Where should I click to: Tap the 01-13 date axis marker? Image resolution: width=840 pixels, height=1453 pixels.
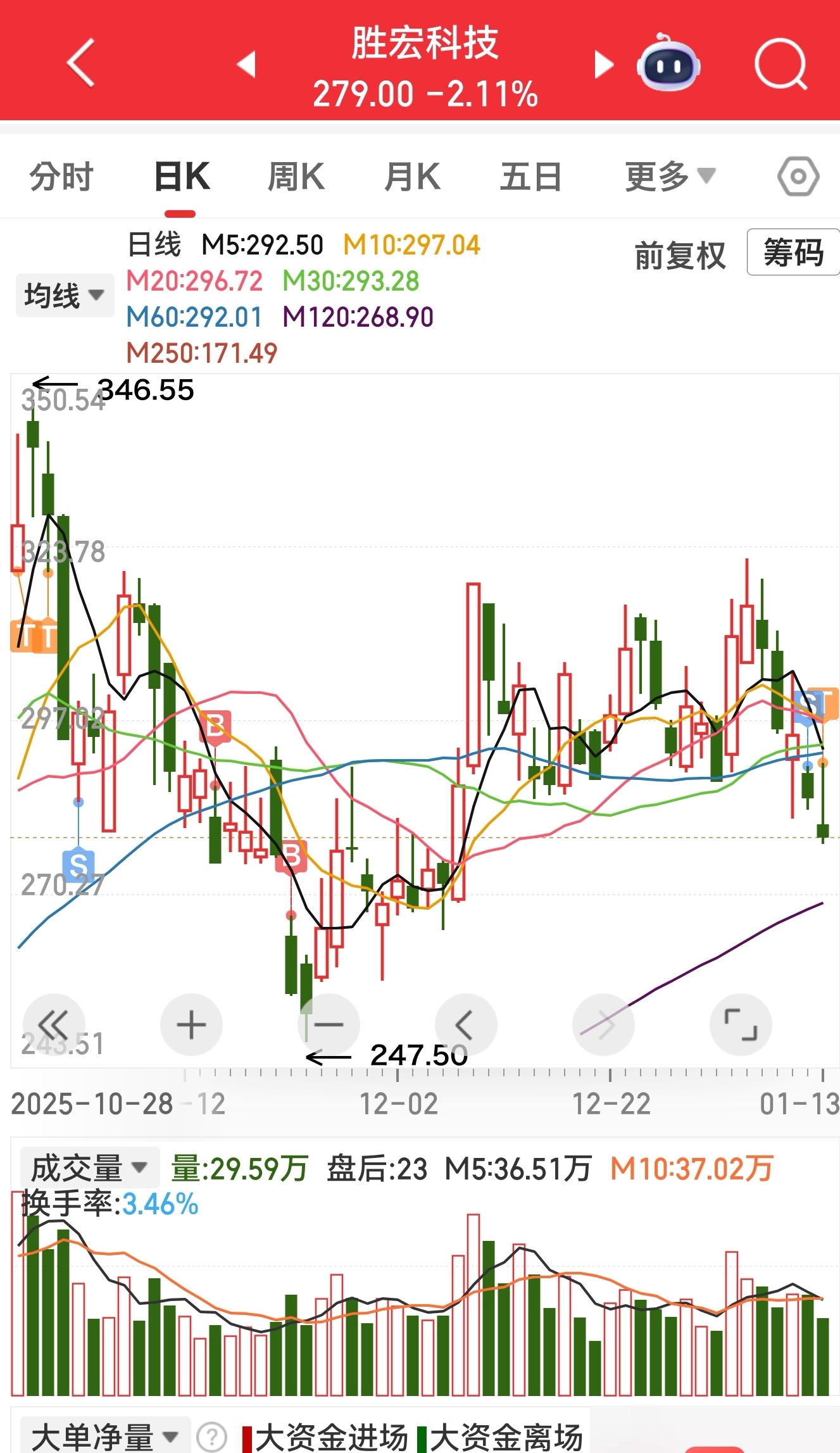(x=799, y=1104)
